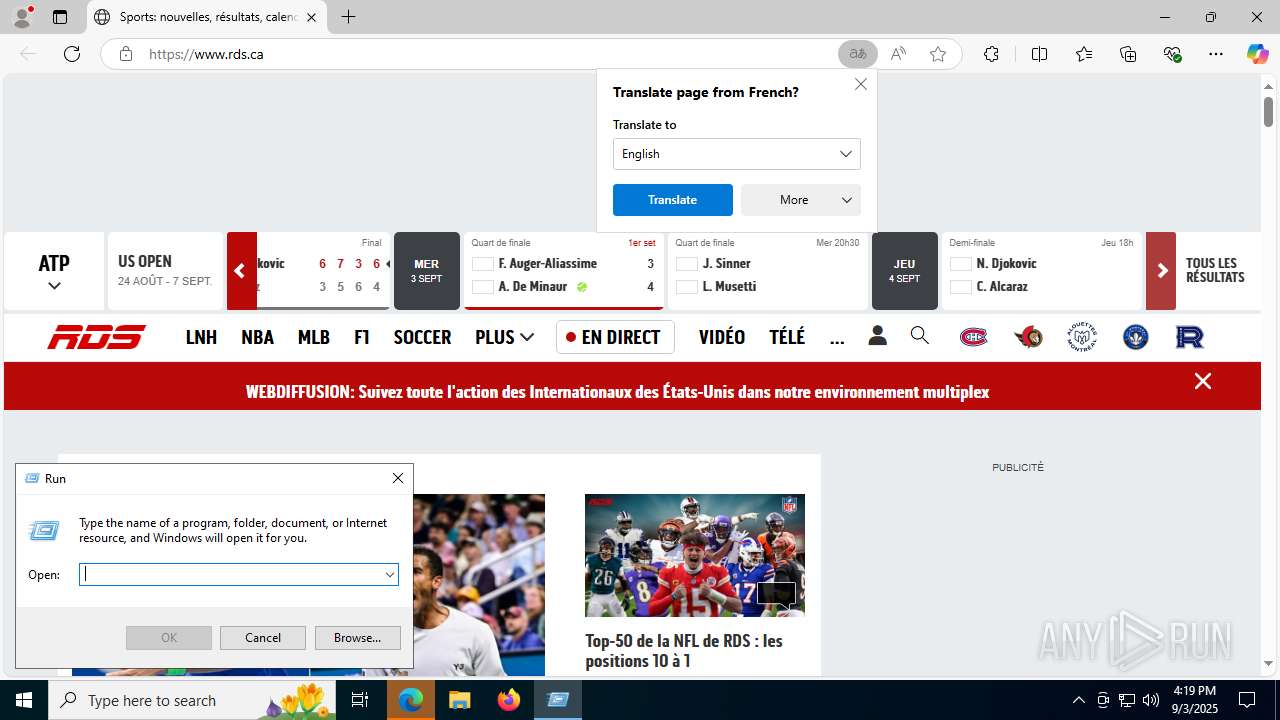
Task: Expand Run dialog history dropdown
Action: pyautogui.click(x=390, y=574)
